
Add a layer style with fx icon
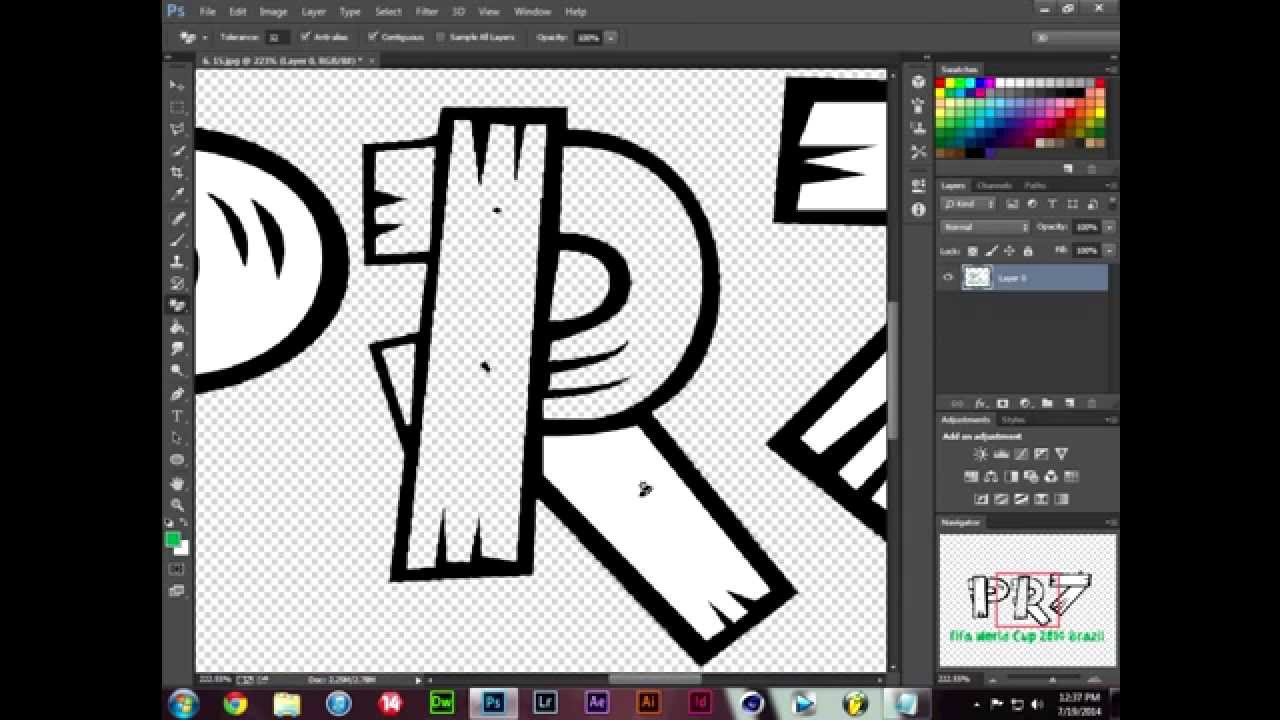980,403
